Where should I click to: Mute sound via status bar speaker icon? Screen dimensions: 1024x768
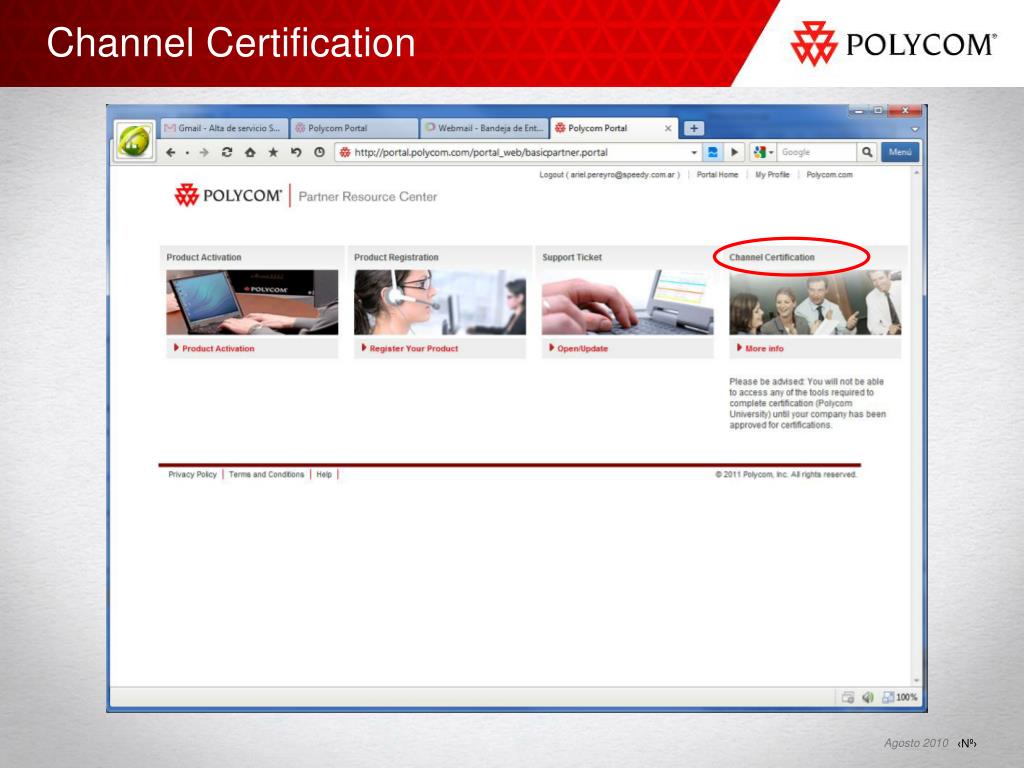coord(867,697)
